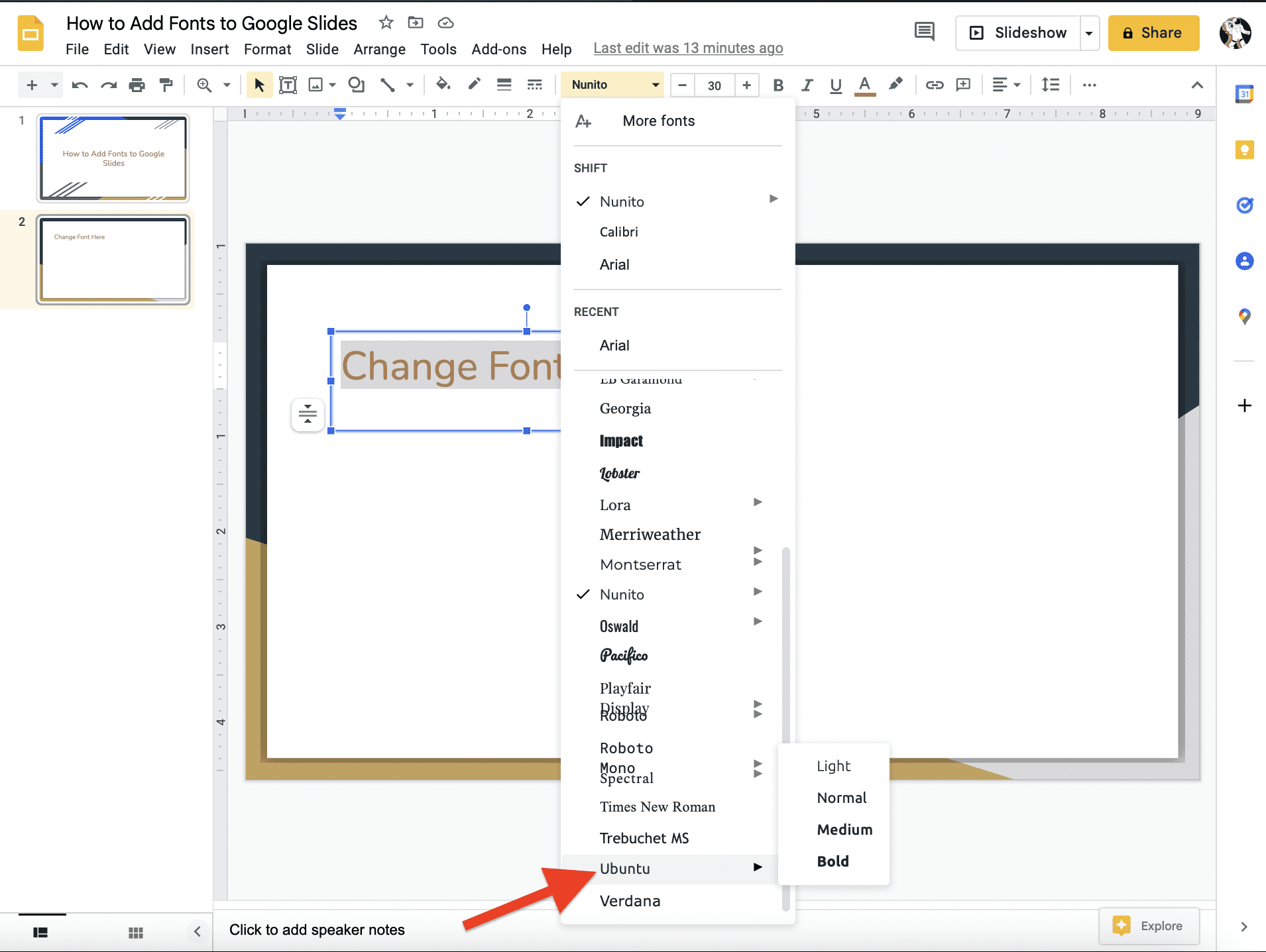The height and width of the screenshot is (952, 1266).
Task: Select the Light weight for Ubuntu
Action: tap(833, 766)
